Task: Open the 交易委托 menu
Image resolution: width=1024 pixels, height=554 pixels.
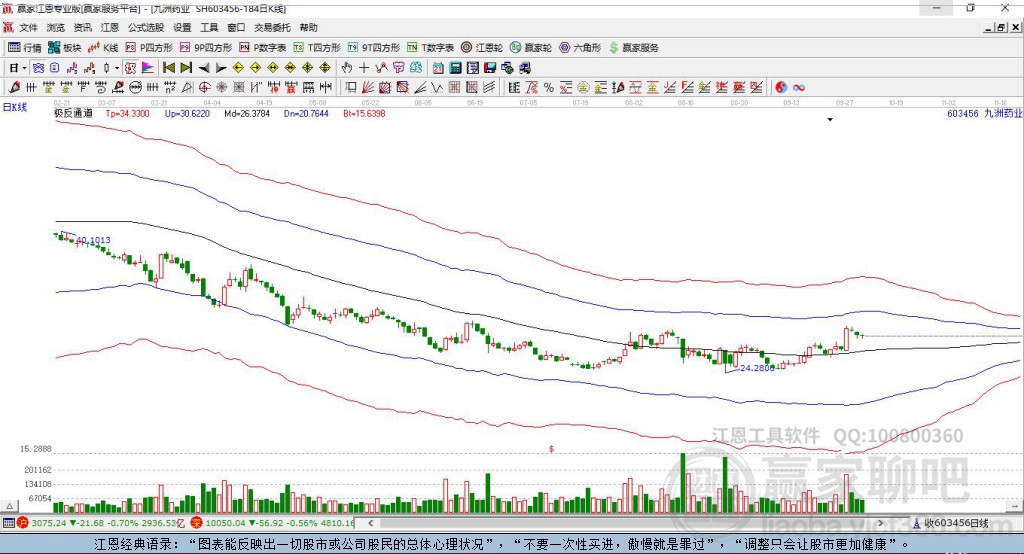Action: (272, 27)
